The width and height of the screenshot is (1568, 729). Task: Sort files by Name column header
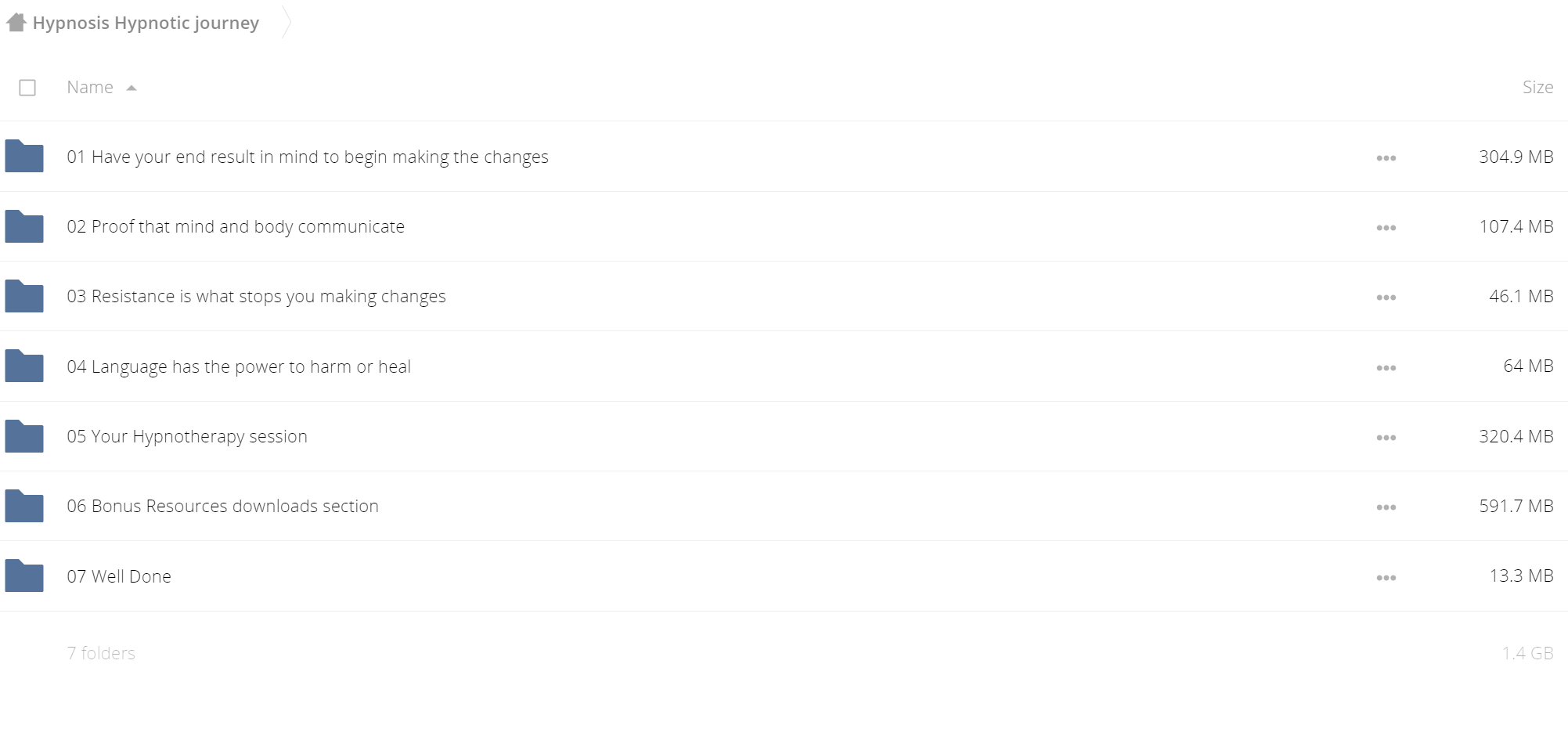[x=90, y=87]
